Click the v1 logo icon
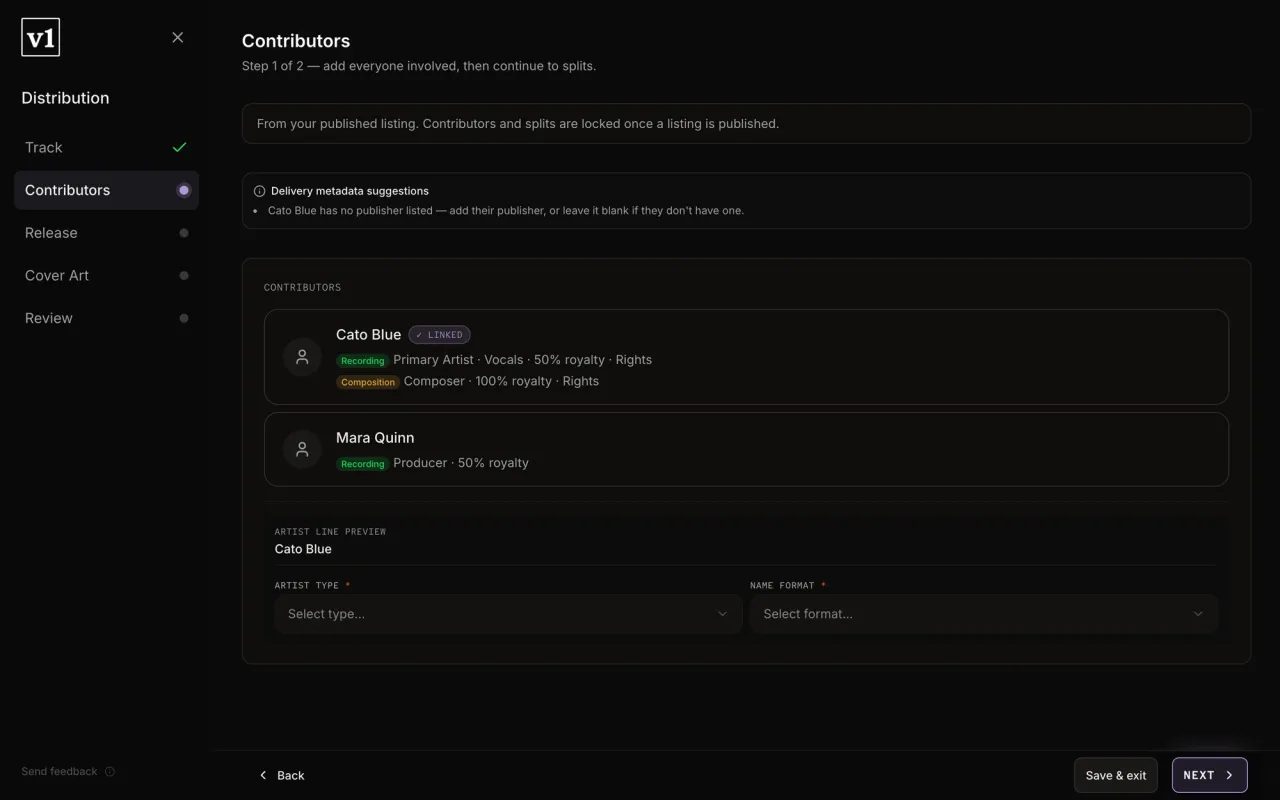Image resolution: width=1280 pixels, height=800 pixels. coord(41,38)
